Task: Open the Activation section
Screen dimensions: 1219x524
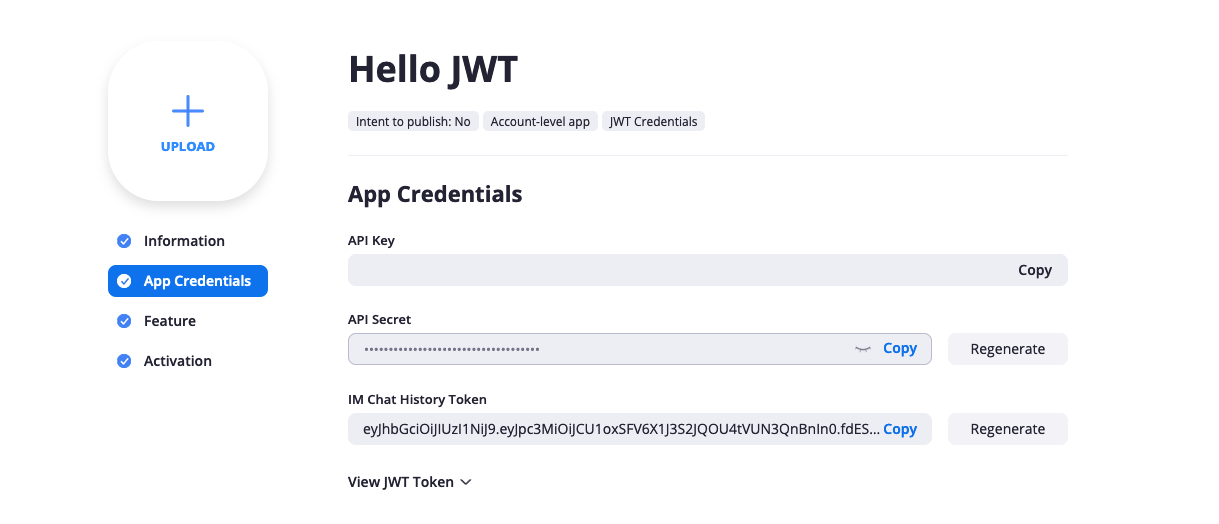Action: click(x=178, y=361)
